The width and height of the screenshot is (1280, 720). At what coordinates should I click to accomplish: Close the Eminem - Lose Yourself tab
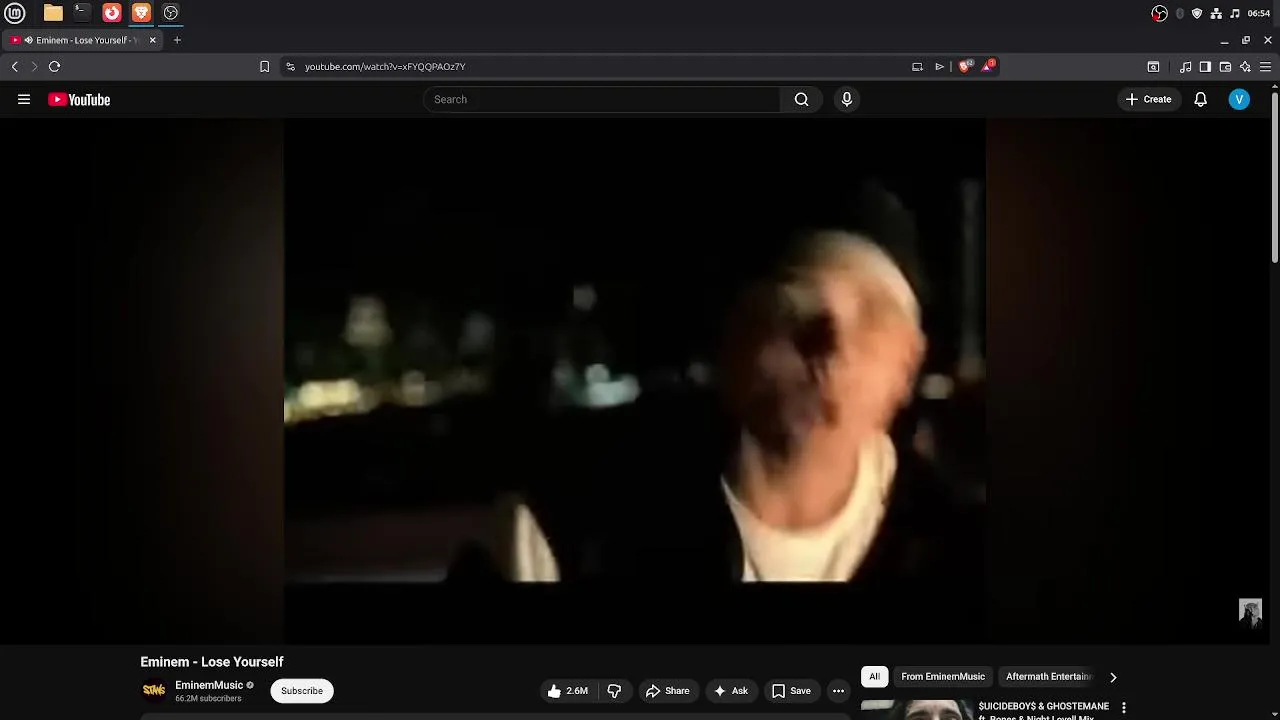[152, 40]
